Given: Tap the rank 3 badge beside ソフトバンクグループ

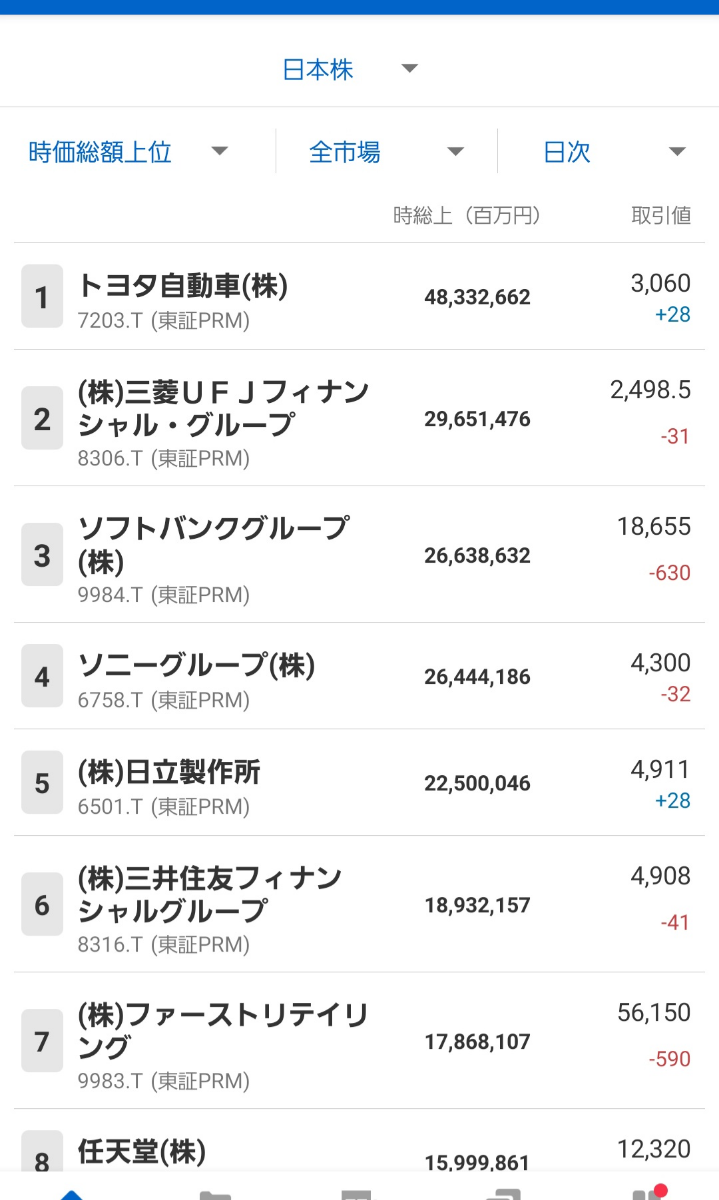Looking at the screenshot, I should (x=42, y=555).
